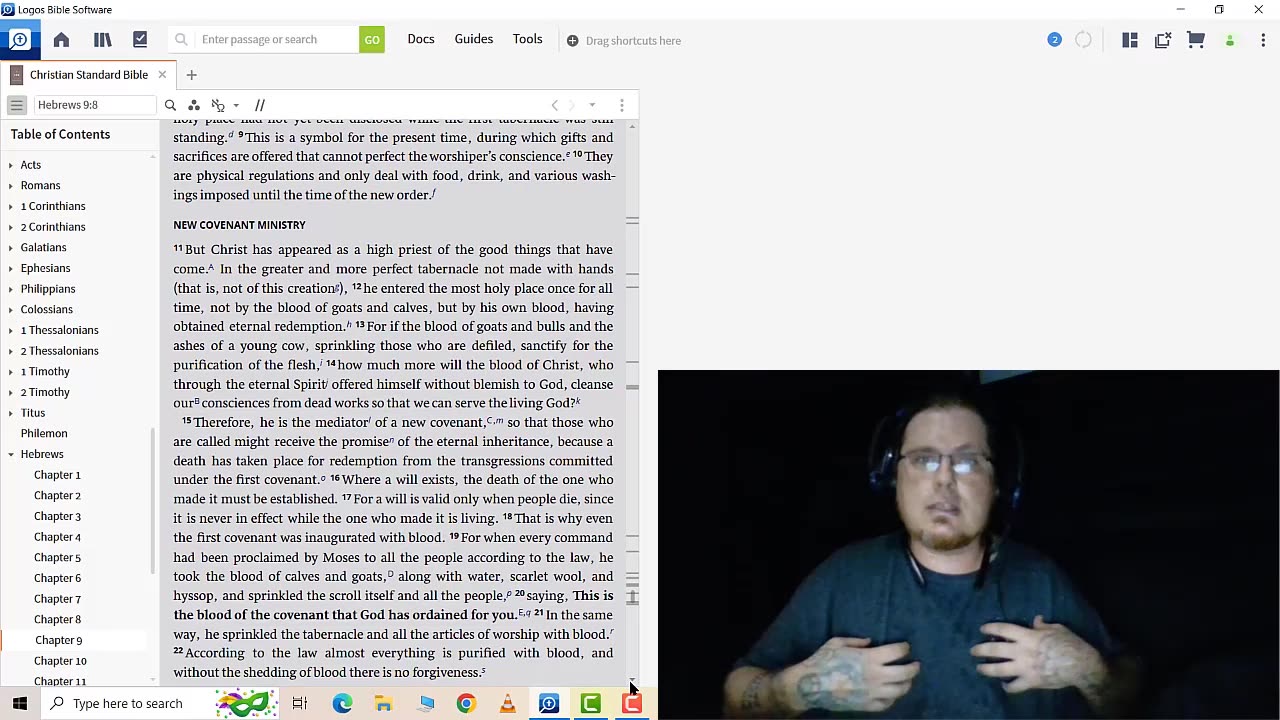The image size is (1280, 720).
Task: Toggle the table of contents hamburger icon
Action: (16, 105)
